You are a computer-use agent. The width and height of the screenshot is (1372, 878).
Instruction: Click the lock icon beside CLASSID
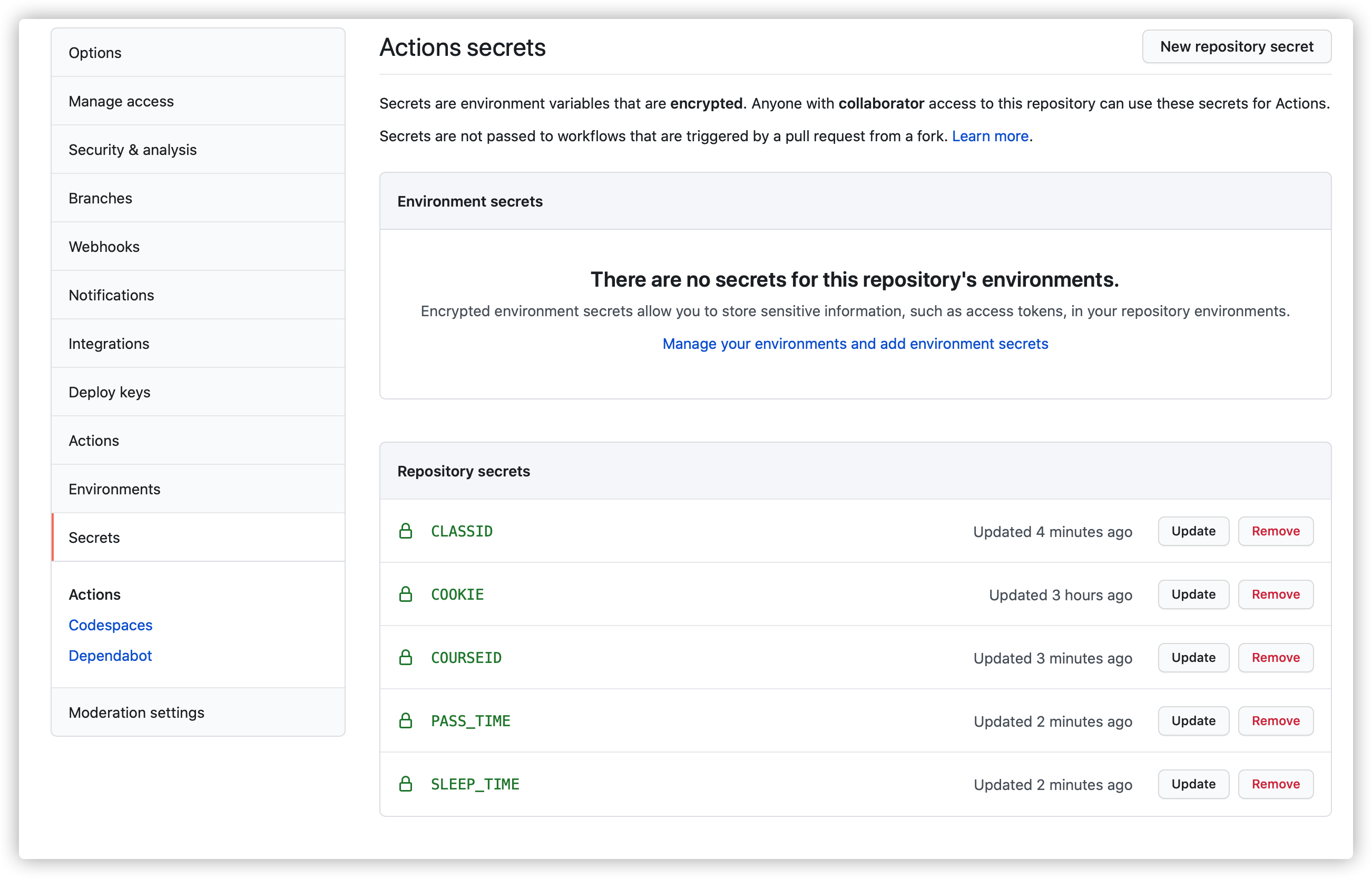coord(406,531)
